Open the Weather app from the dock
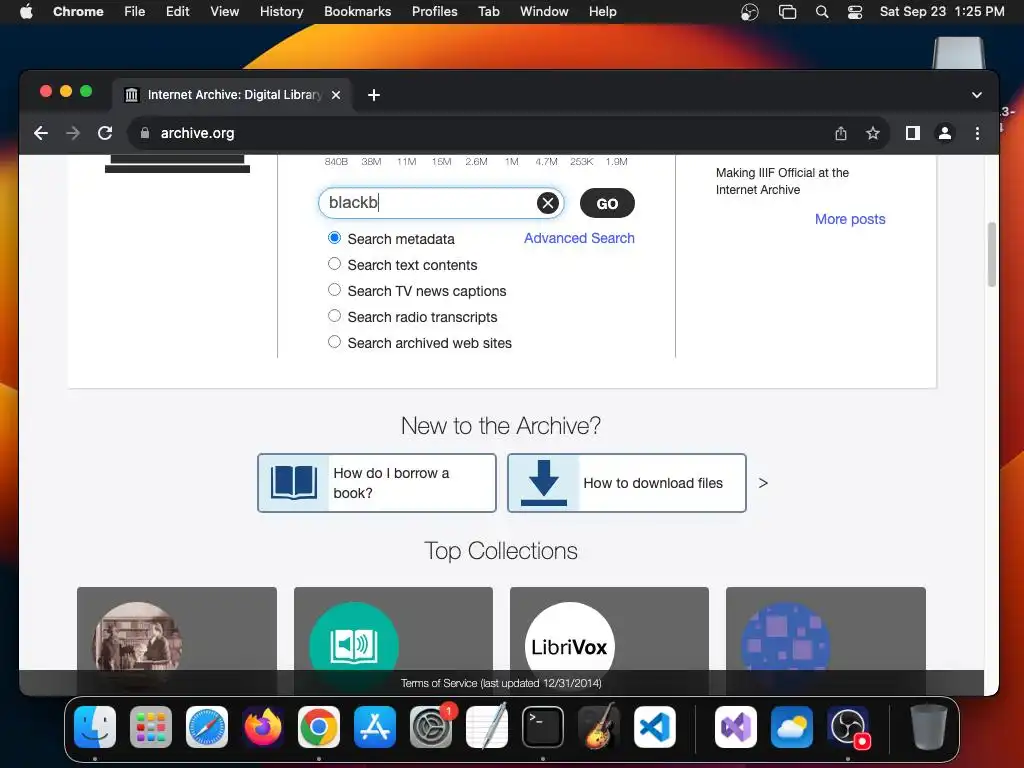This screenshot has height=768, width=1024. point(792,727)
